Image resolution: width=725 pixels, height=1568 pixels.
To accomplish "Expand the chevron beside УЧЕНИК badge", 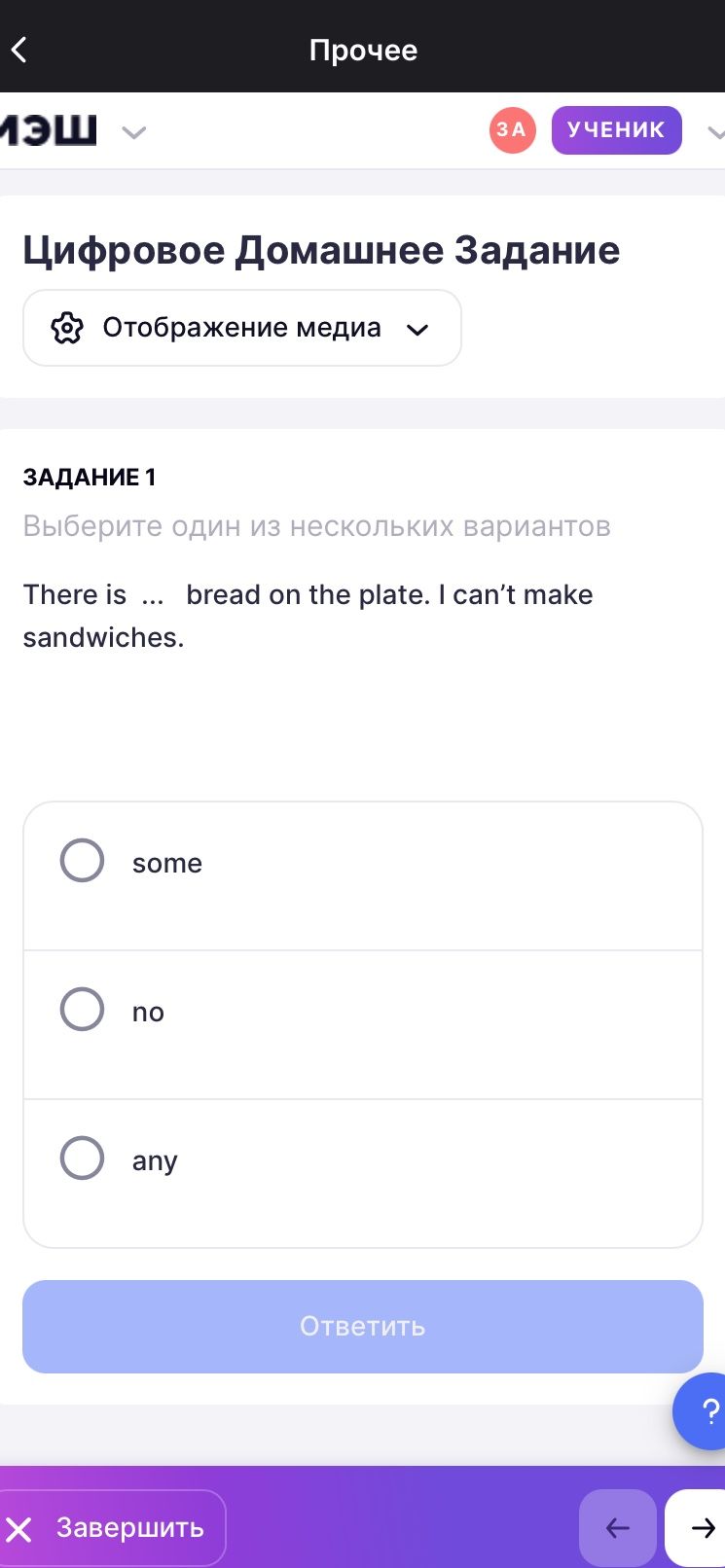I will click(x=715, y=131).
